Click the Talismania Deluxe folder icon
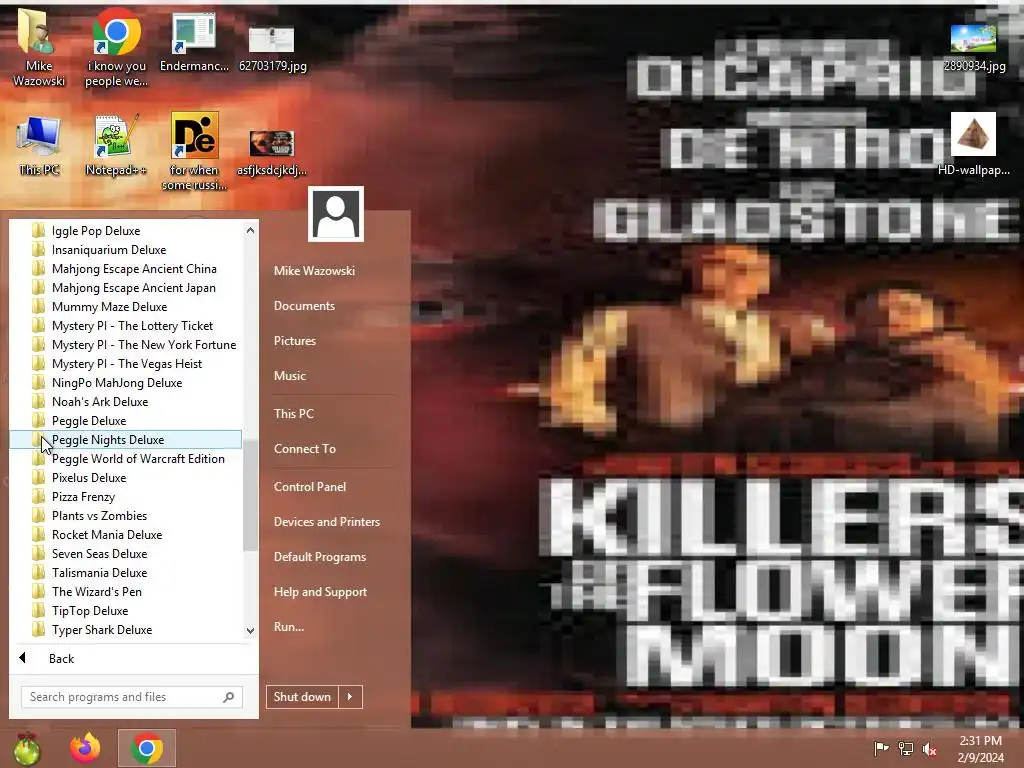Viewport: 1024px width, 768px height. tap(39, 572)
